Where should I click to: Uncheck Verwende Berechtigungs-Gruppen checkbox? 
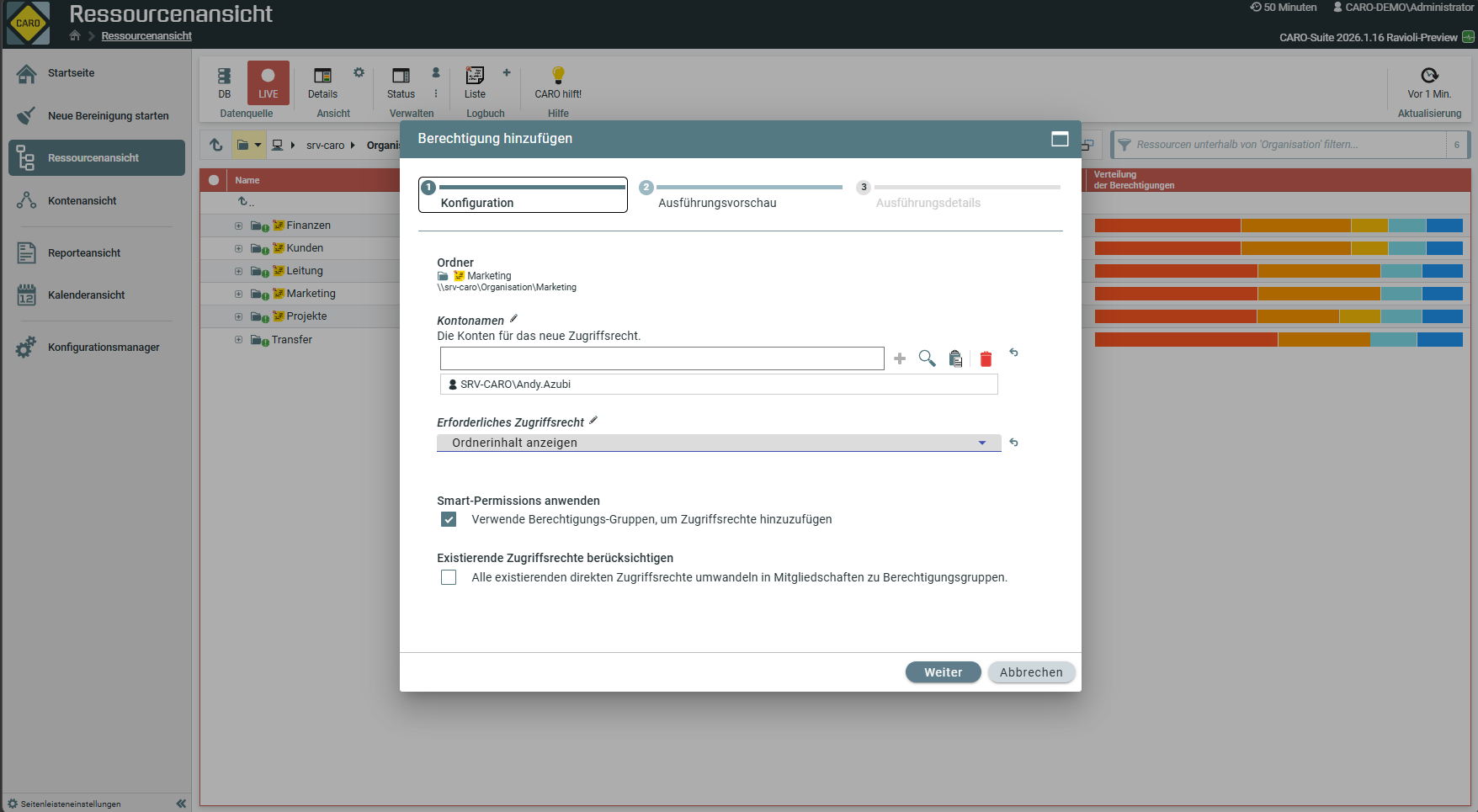(x=449, y=519)
